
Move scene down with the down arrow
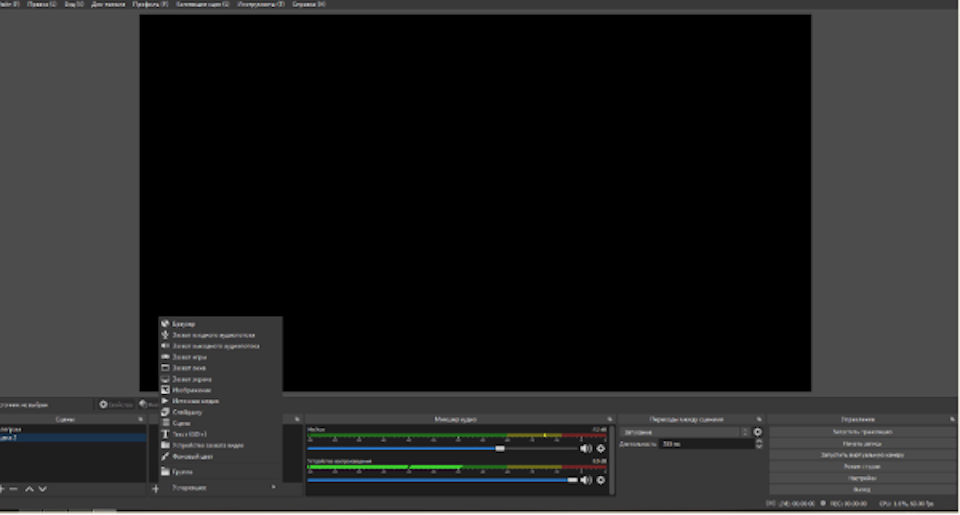point(42,488)
